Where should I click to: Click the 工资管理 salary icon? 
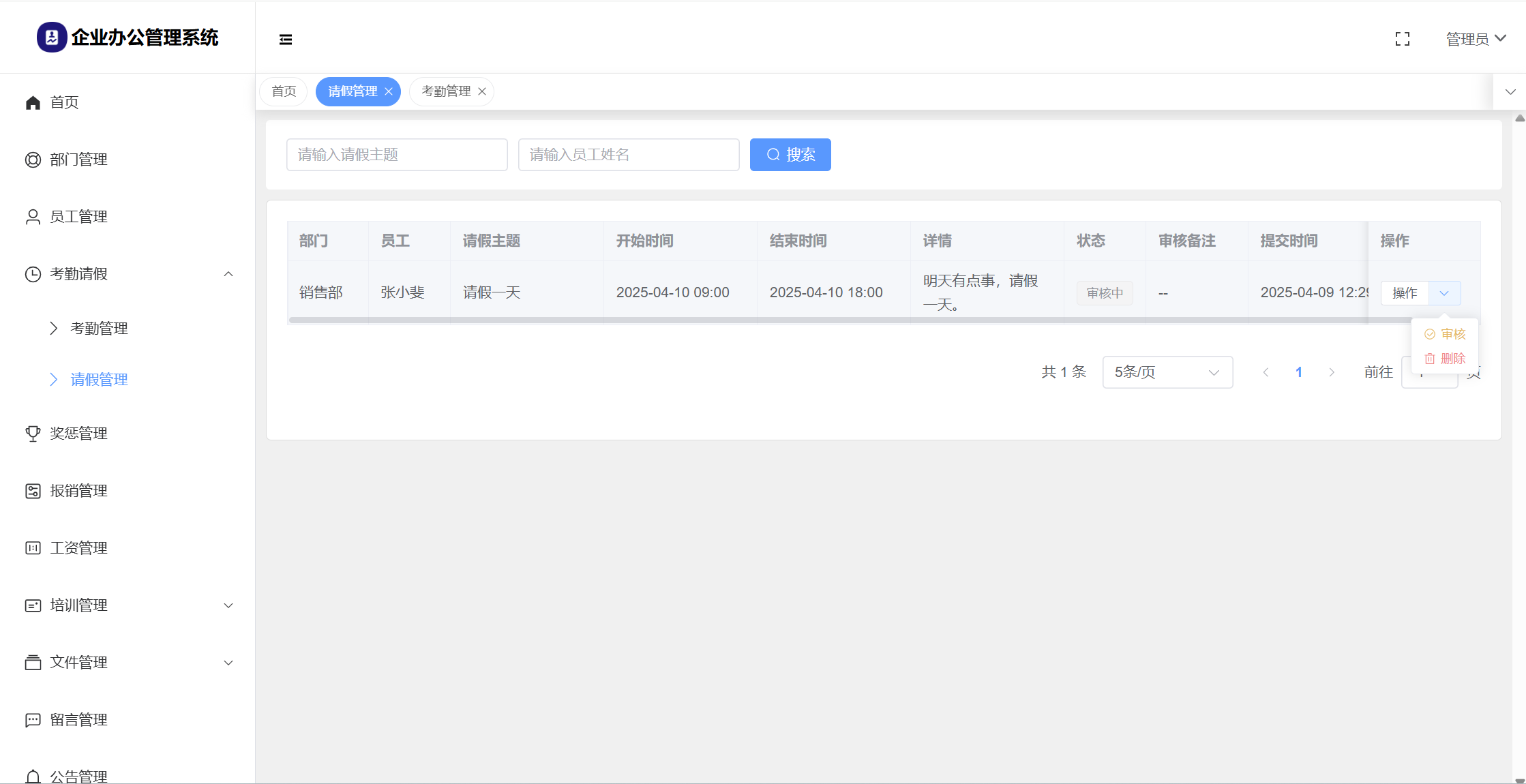click(33, 549)
